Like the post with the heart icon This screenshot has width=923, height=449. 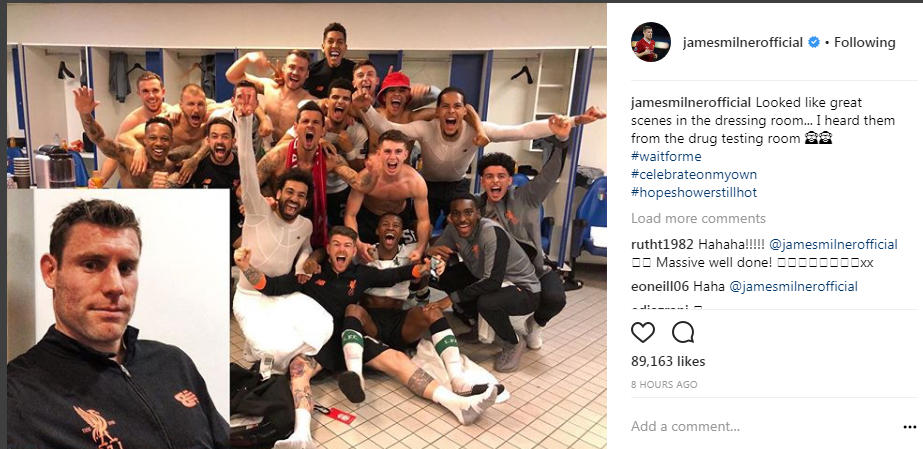tap(643, 332)
